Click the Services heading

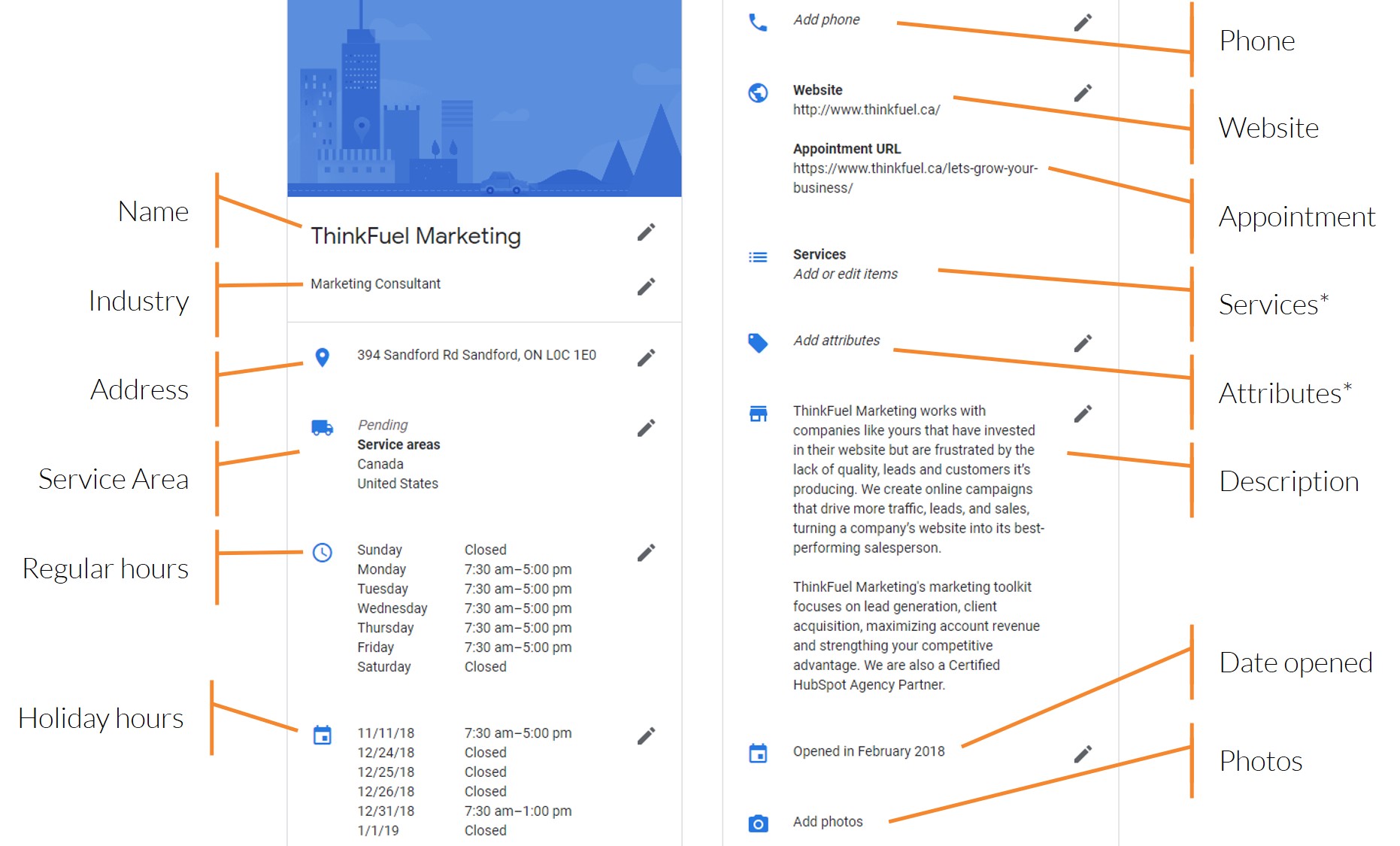(819, 254)
